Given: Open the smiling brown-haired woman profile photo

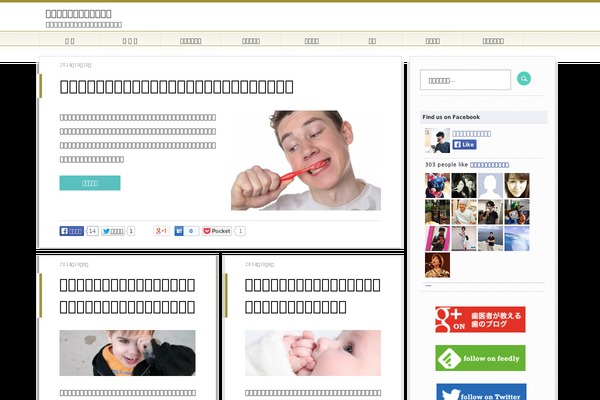Looking at the screenshot, I should [517, 186].
